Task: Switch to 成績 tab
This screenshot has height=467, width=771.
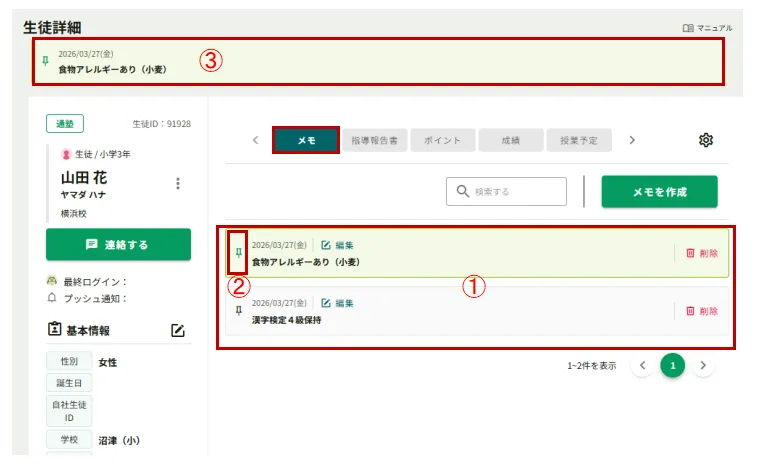Action: click(x=510, y=141)
